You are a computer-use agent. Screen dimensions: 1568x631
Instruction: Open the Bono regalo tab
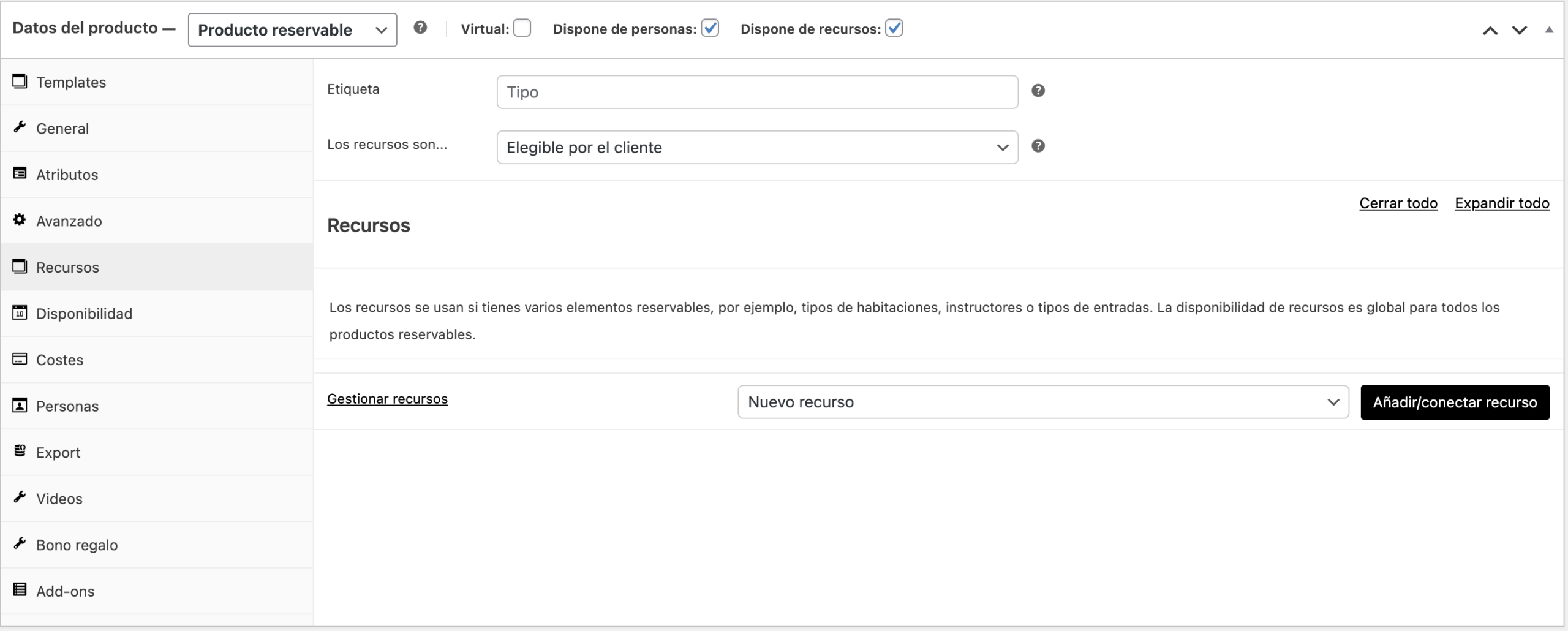click(77, 545)
